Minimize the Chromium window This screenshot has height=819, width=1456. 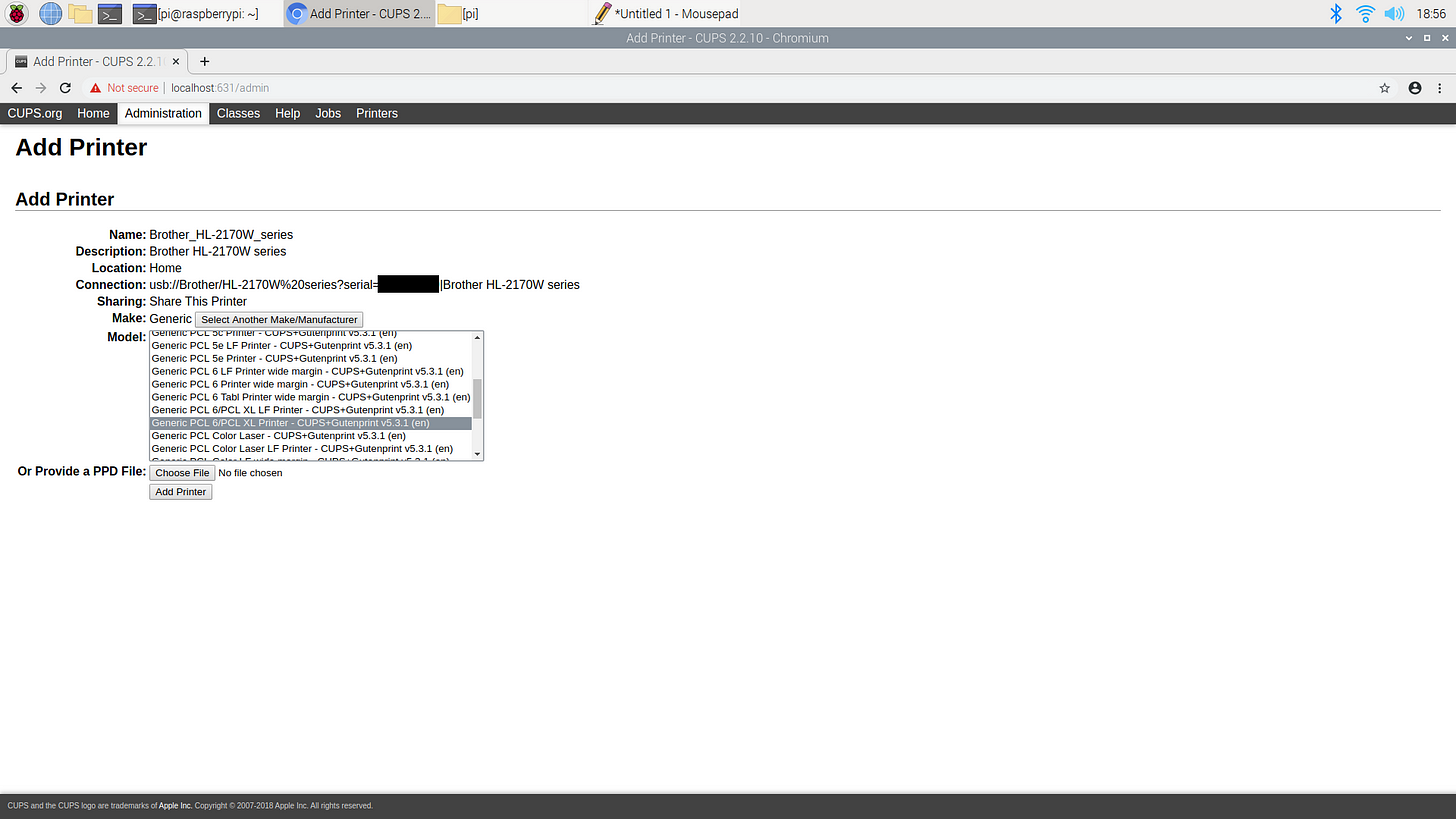pyautogui.click(x=1407, y=38)
